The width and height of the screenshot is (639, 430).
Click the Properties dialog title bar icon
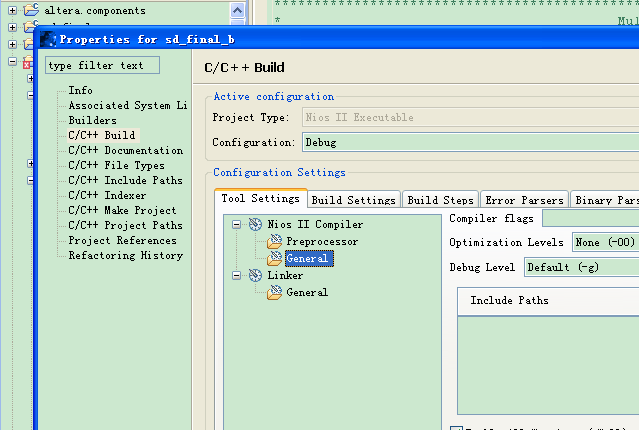(48, 39)
